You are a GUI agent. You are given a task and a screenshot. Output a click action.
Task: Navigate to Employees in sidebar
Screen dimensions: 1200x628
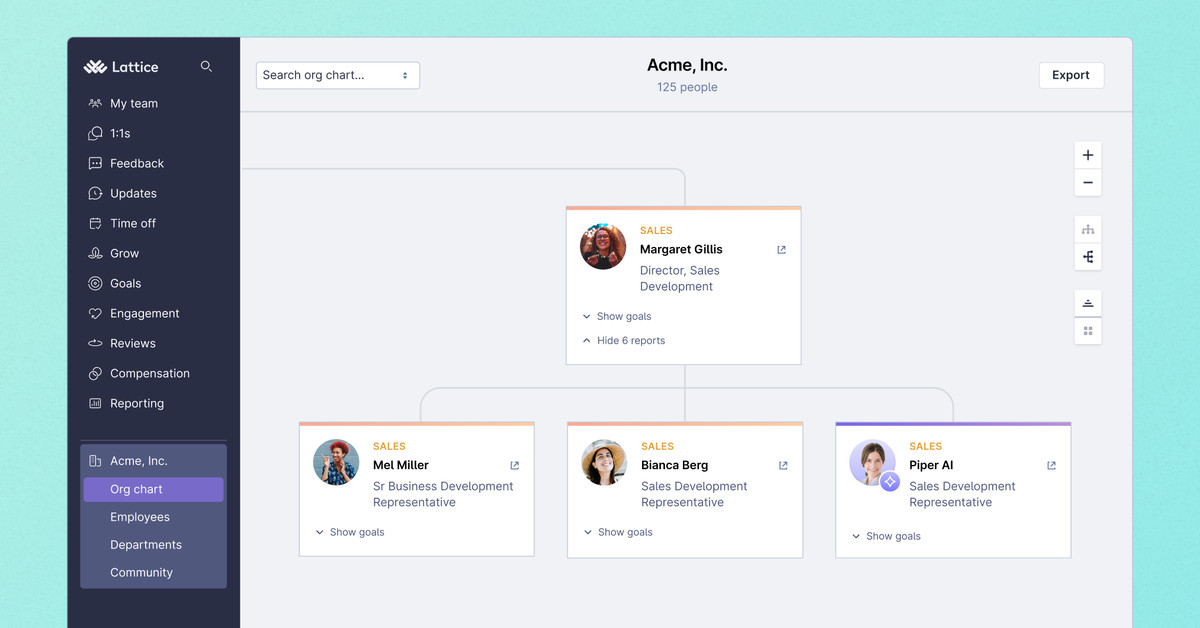(x=139, y=517)
